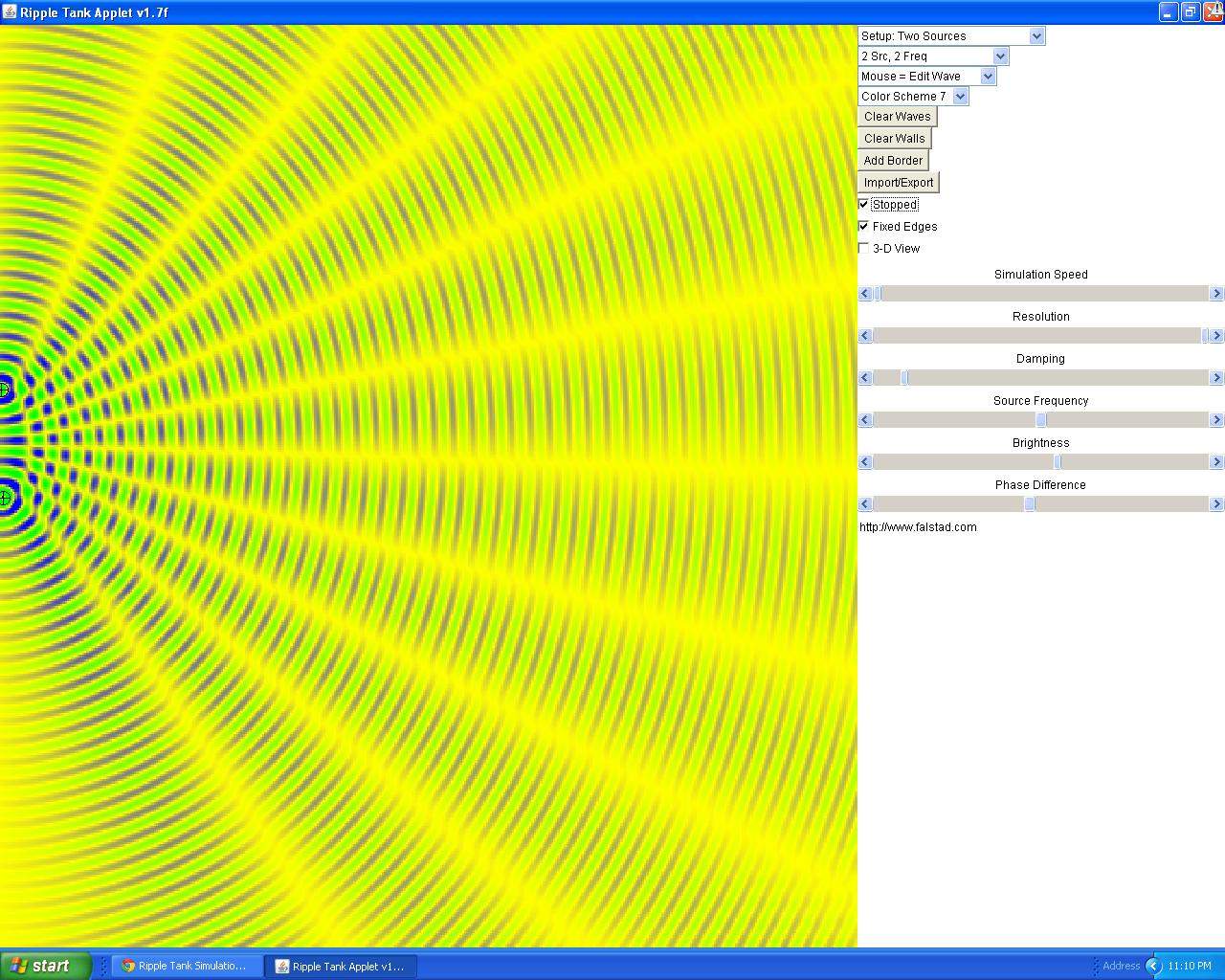Decrease Source Frequency with left arrow
The width and height of the screenshot is (1225, 980).
coord(865,420)
